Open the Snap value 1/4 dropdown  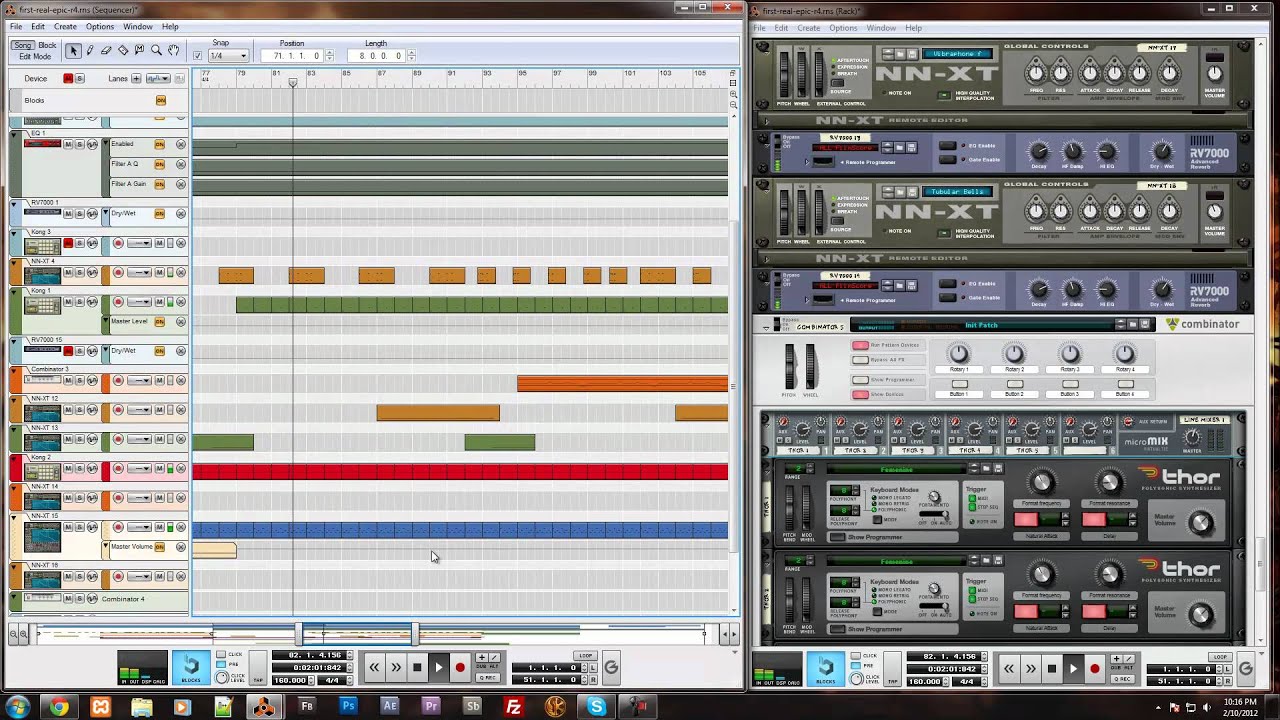click(x=228, y=56)
